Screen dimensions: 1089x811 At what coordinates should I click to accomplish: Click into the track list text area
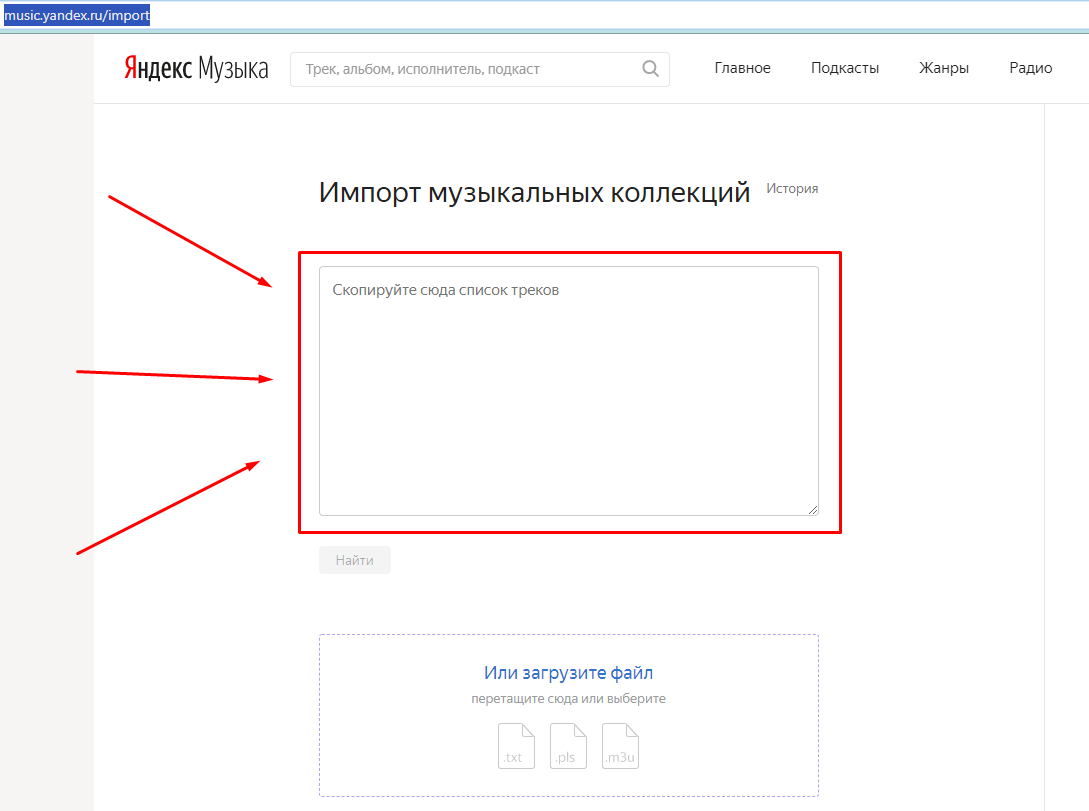(569, 391)
